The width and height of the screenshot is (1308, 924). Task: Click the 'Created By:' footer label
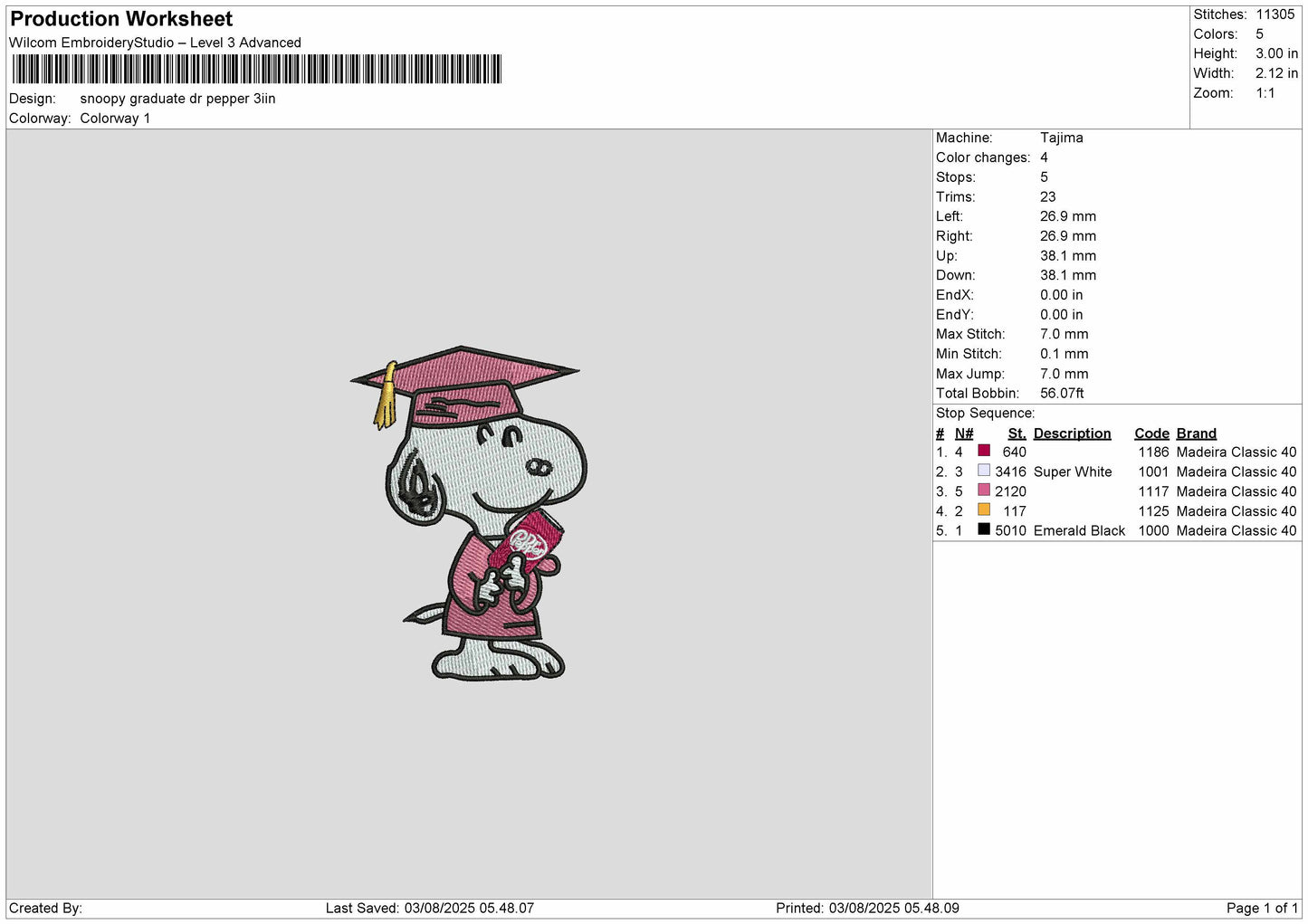45,909
